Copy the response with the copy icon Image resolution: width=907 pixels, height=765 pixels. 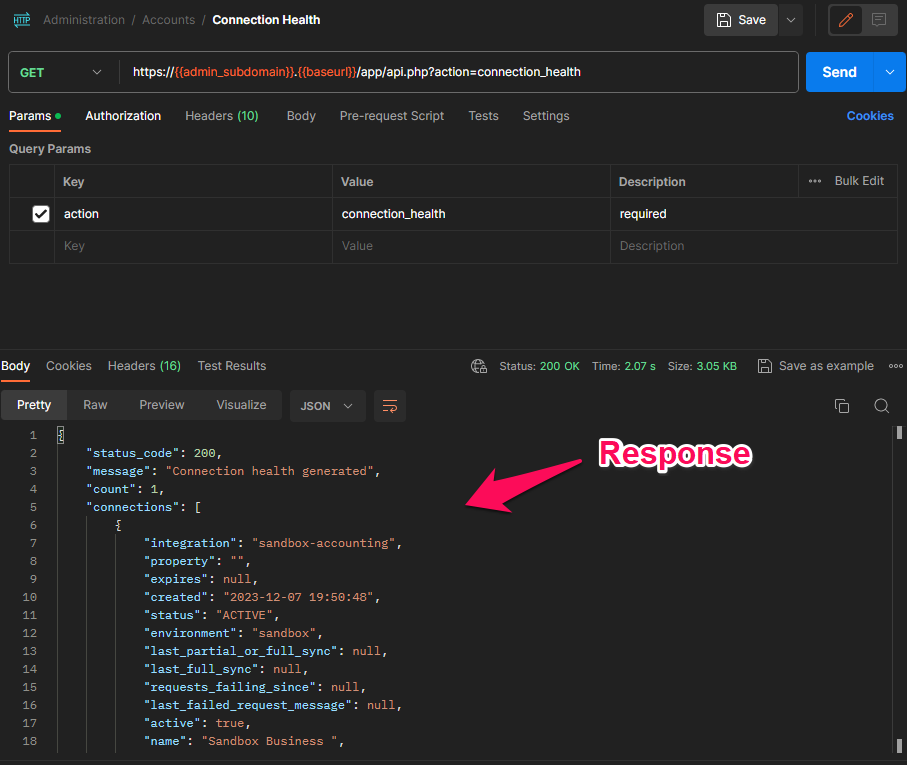842,406
